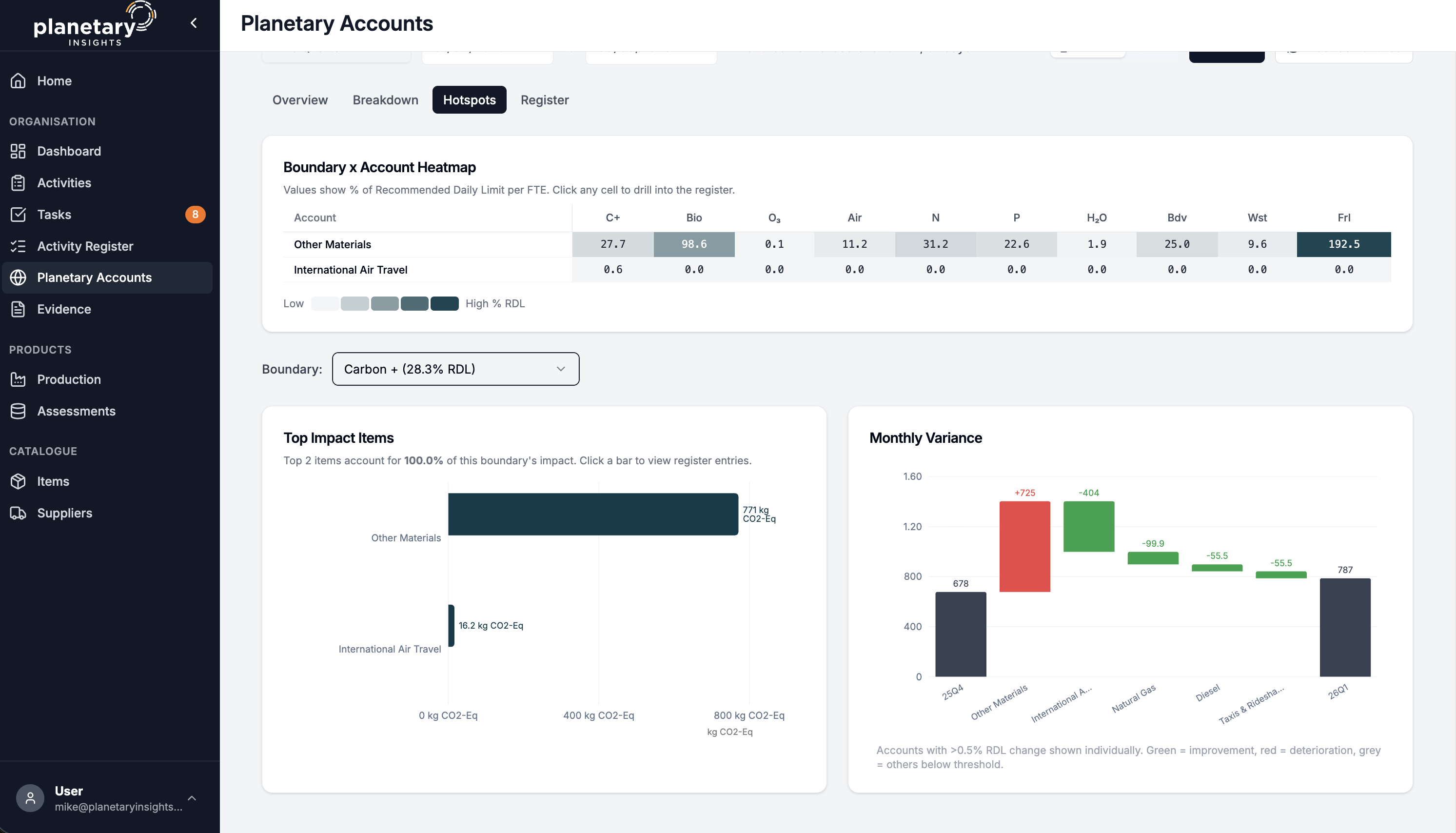Select the Hotspots tab

tap(470, 99)
